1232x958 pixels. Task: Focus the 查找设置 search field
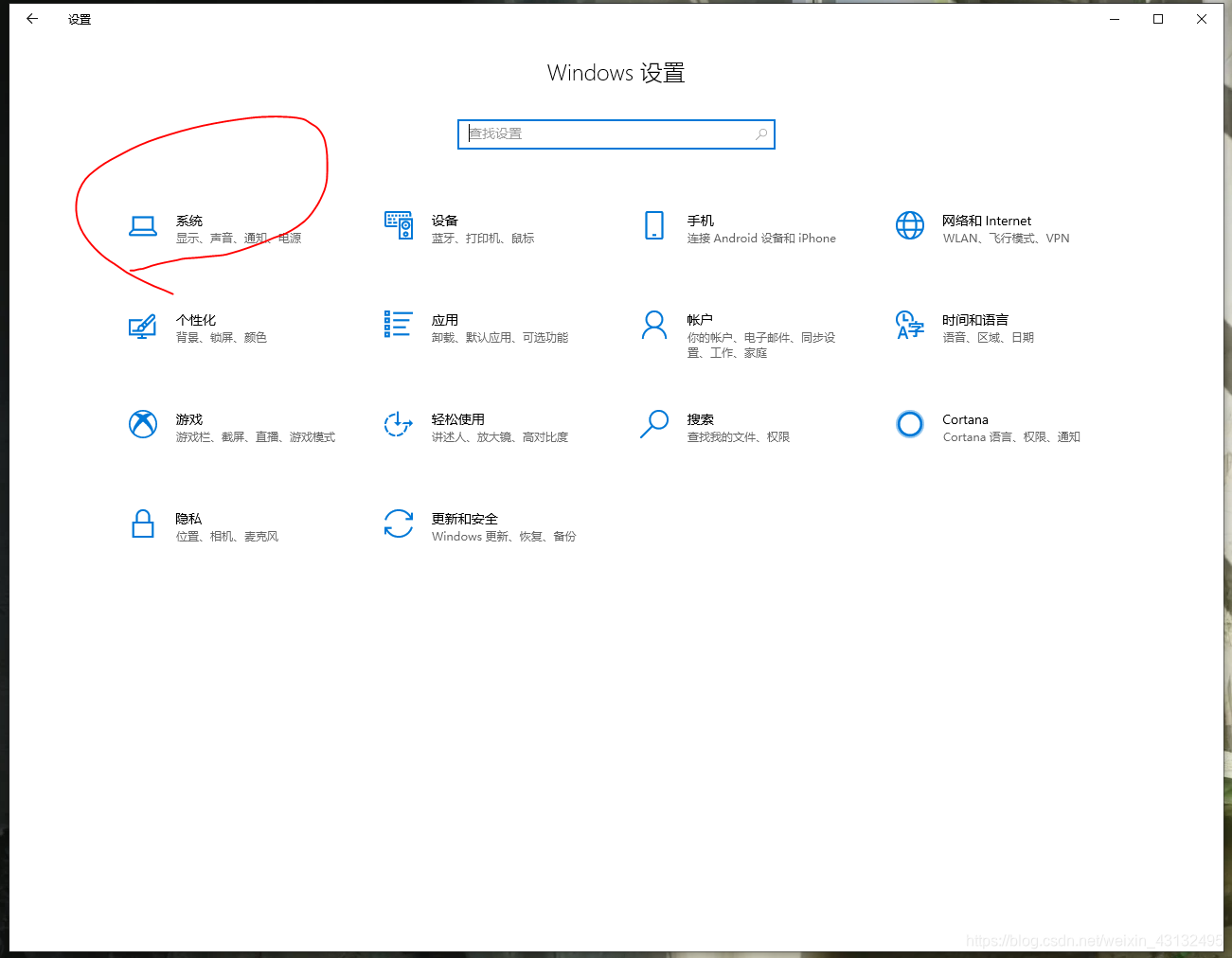point(616,134)
